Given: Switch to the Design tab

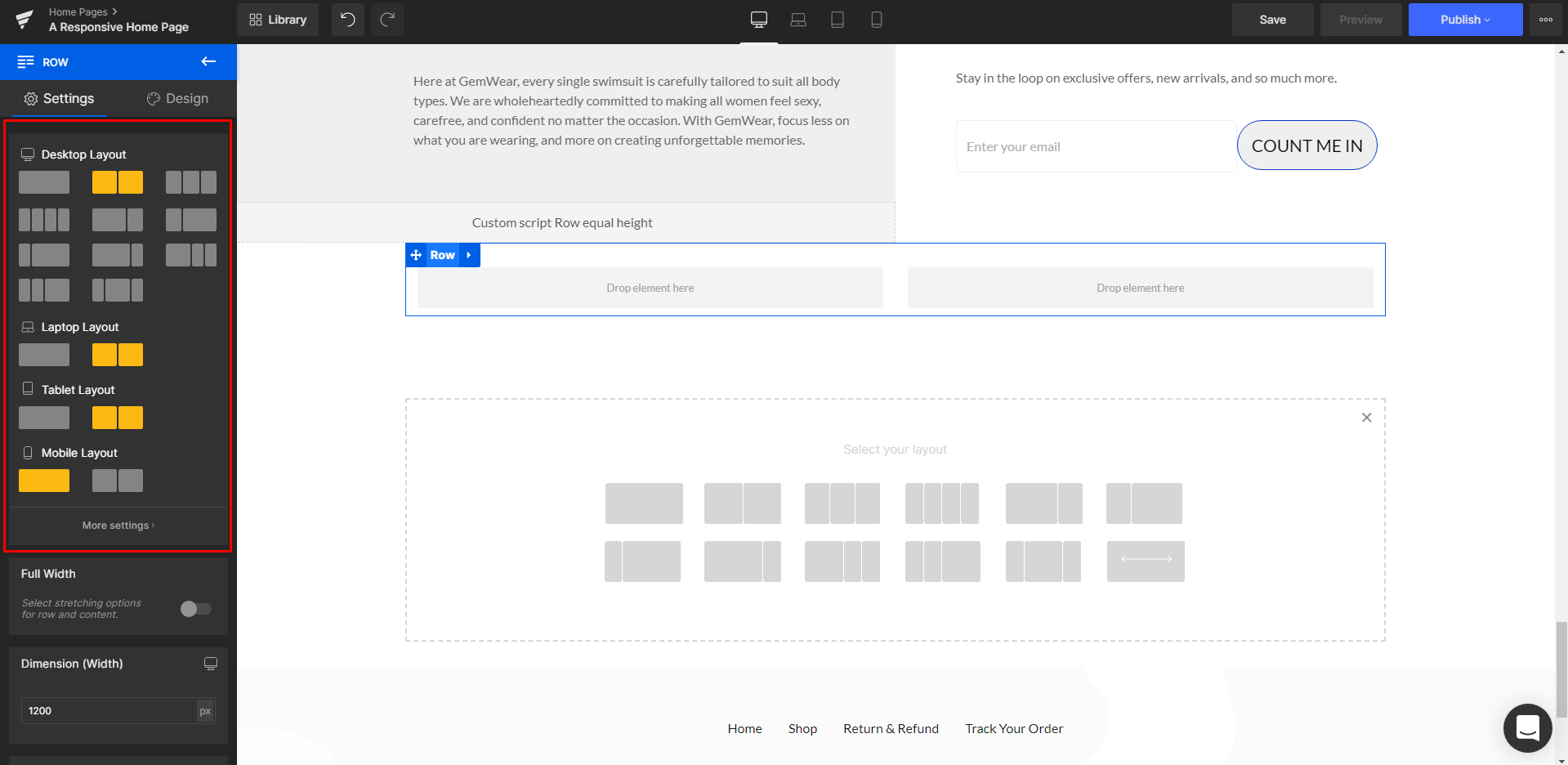Looking at the screenshot, I should coord(177,98).
